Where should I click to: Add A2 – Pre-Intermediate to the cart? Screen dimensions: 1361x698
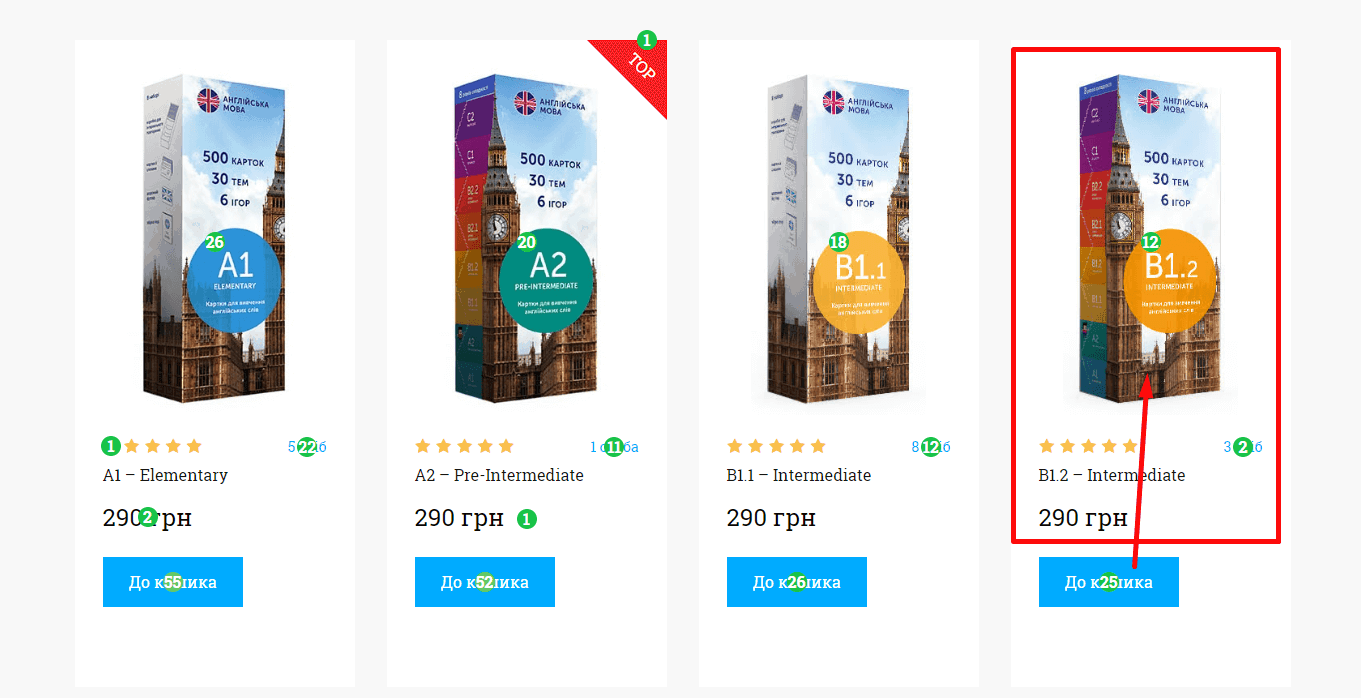click(485, 582)
